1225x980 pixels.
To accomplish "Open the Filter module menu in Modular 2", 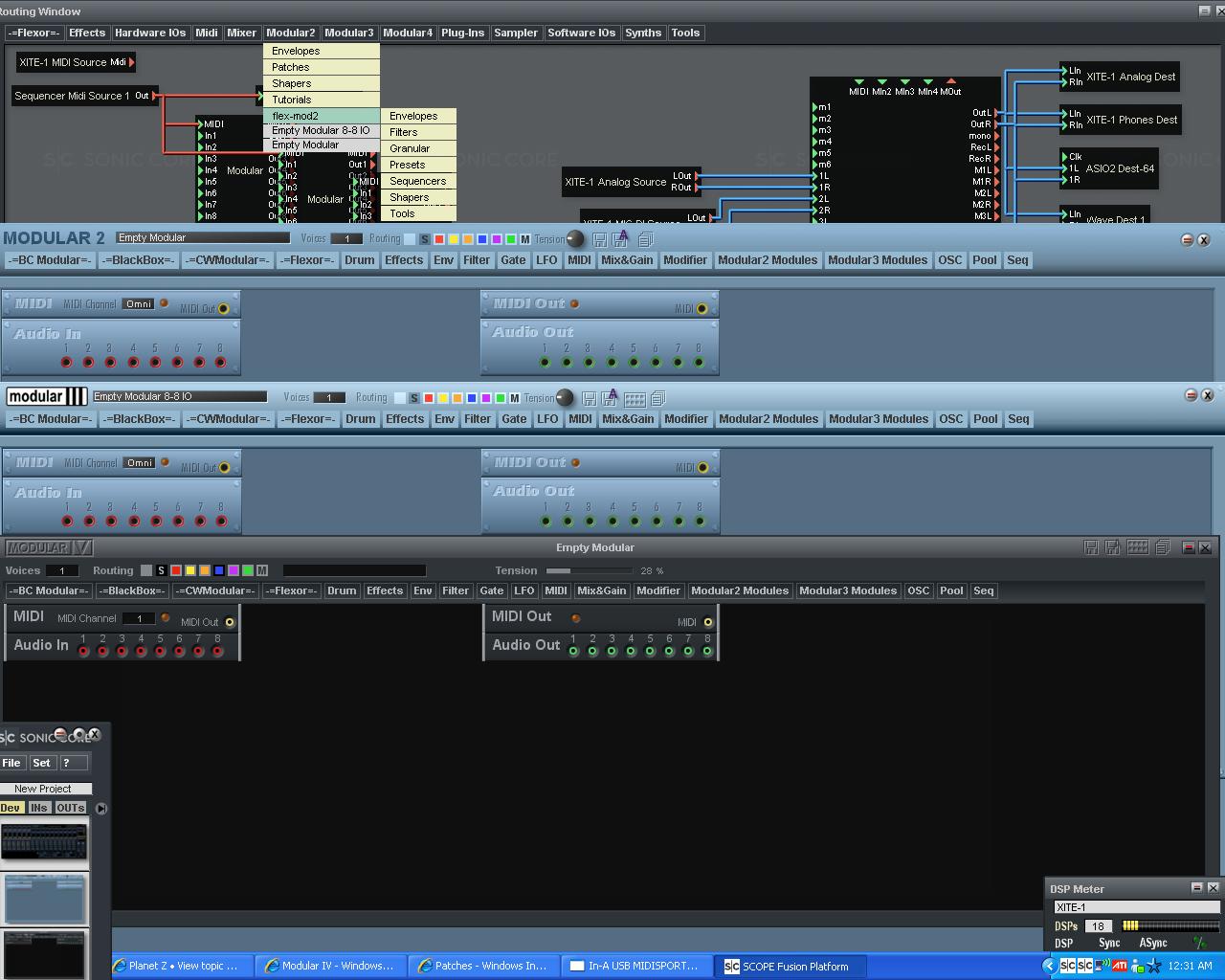I will (x=477, y=260).
